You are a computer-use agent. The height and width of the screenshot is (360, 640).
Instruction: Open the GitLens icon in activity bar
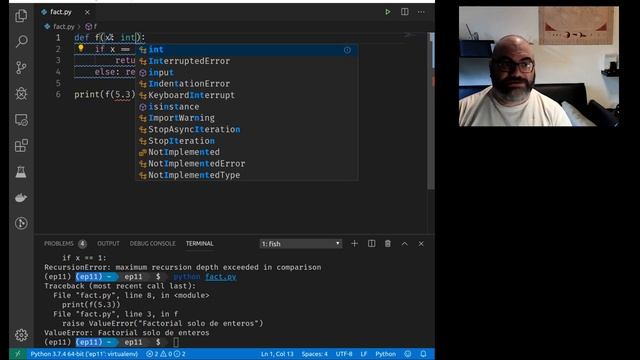point(21,223)
